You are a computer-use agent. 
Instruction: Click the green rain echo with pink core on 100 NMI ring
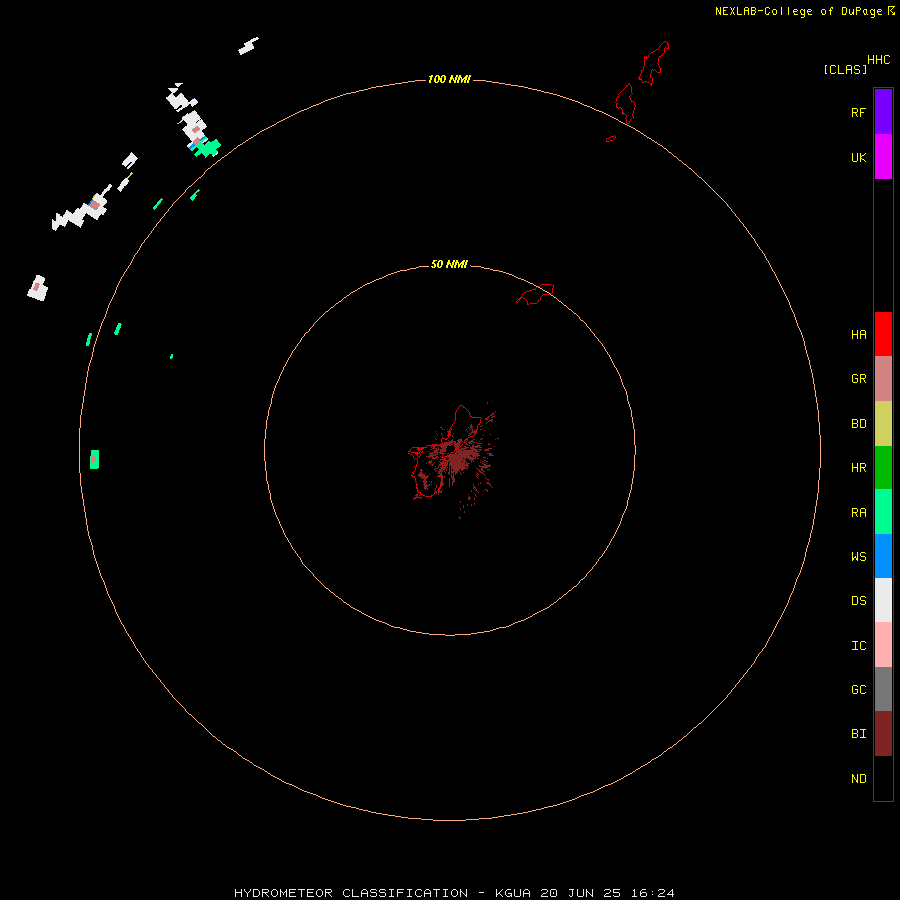[95, 459]
